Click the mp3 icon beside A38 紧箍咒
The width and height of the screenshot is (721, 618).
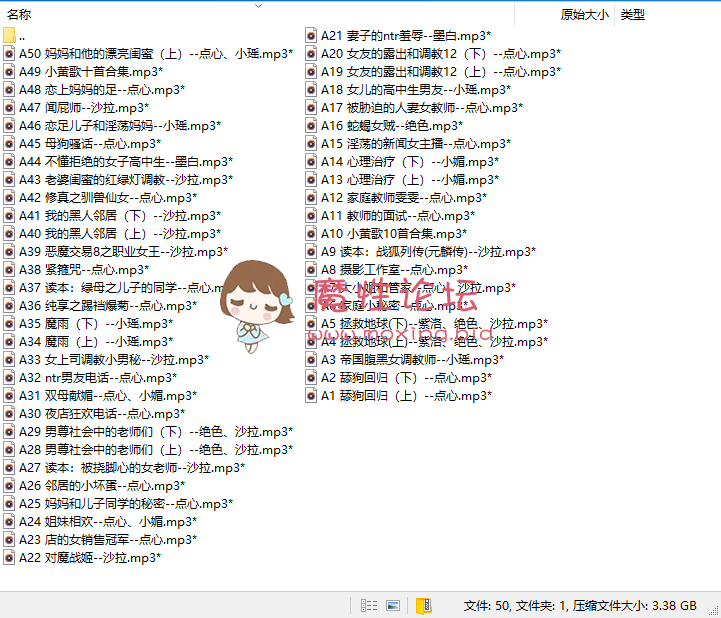point(9,269)
